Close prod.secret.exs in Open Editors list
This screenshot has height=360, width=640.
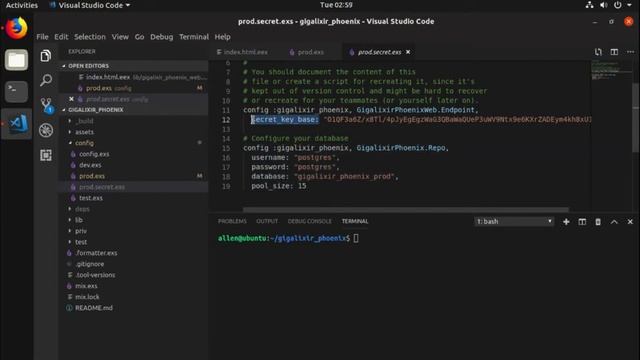pyautogui.click(x=71, y=99)
